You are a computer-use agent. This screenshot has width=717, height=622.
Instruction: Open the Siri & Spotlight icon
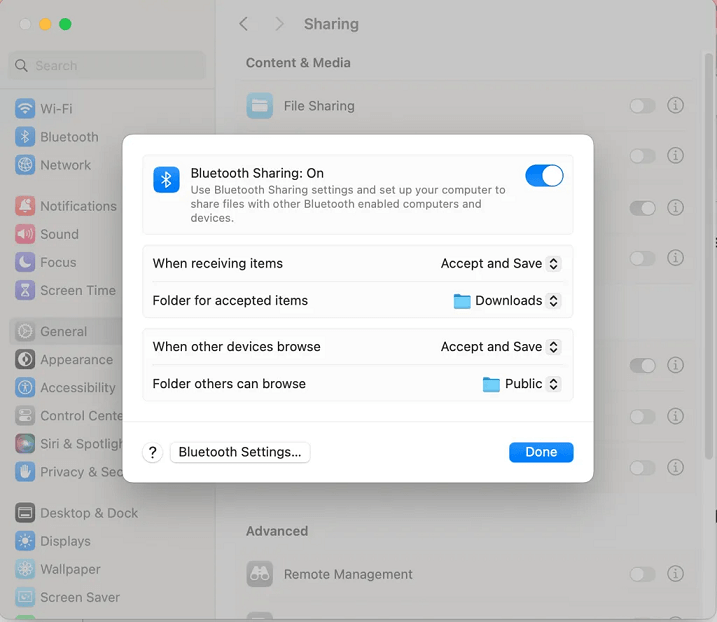pyautogui.click(x=25, y=444)
